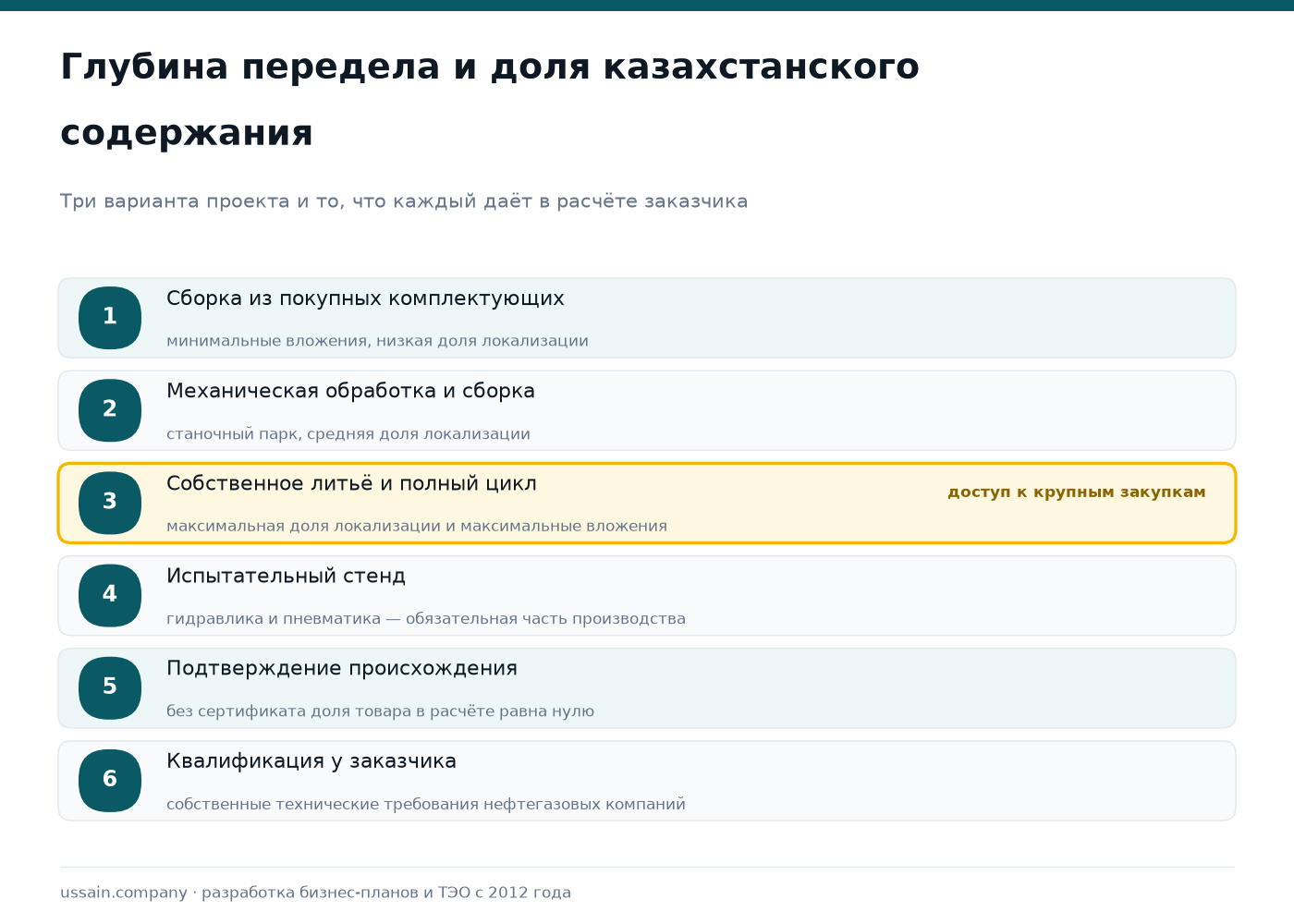Click "минимальные вложения, низкая доля локализации" text
1294x924 pixels.
tap(377, 341)
